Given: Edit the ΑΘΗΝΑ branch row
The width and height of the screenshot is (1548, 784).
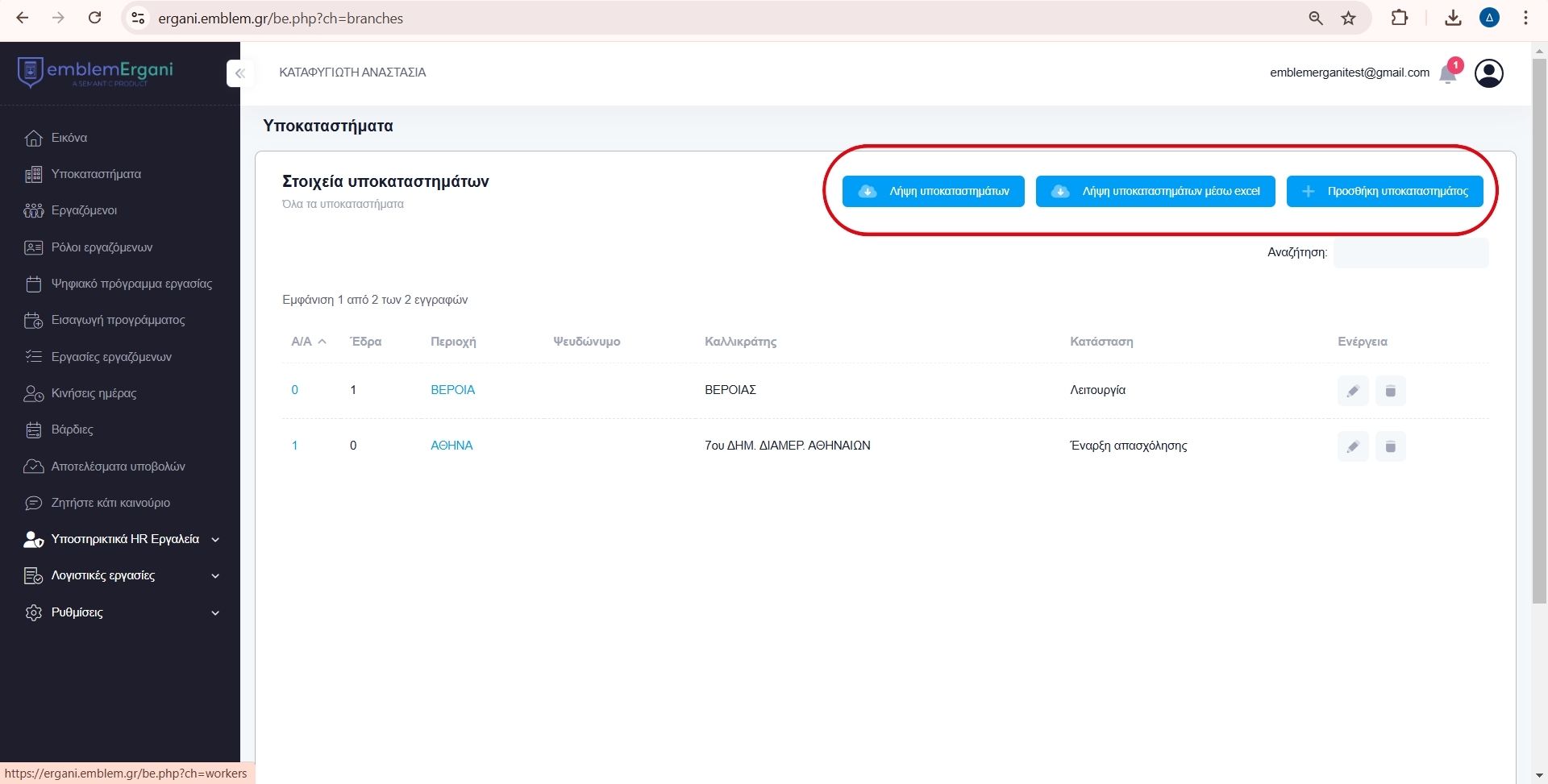Looking at the screenshot, I should (x=1353, y=446).
